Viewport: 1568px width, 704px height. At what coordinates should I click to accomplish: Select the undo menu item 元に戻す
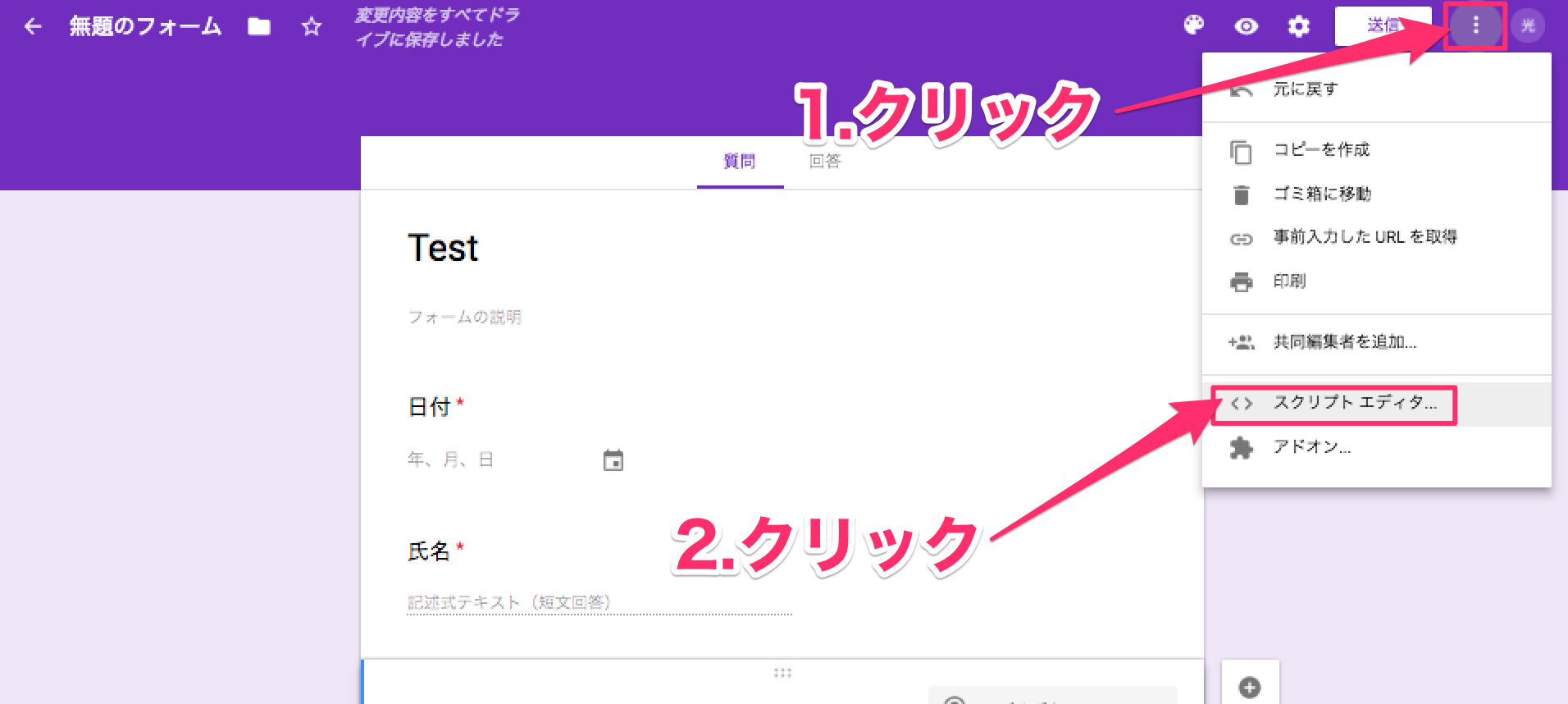(1376, 89)
